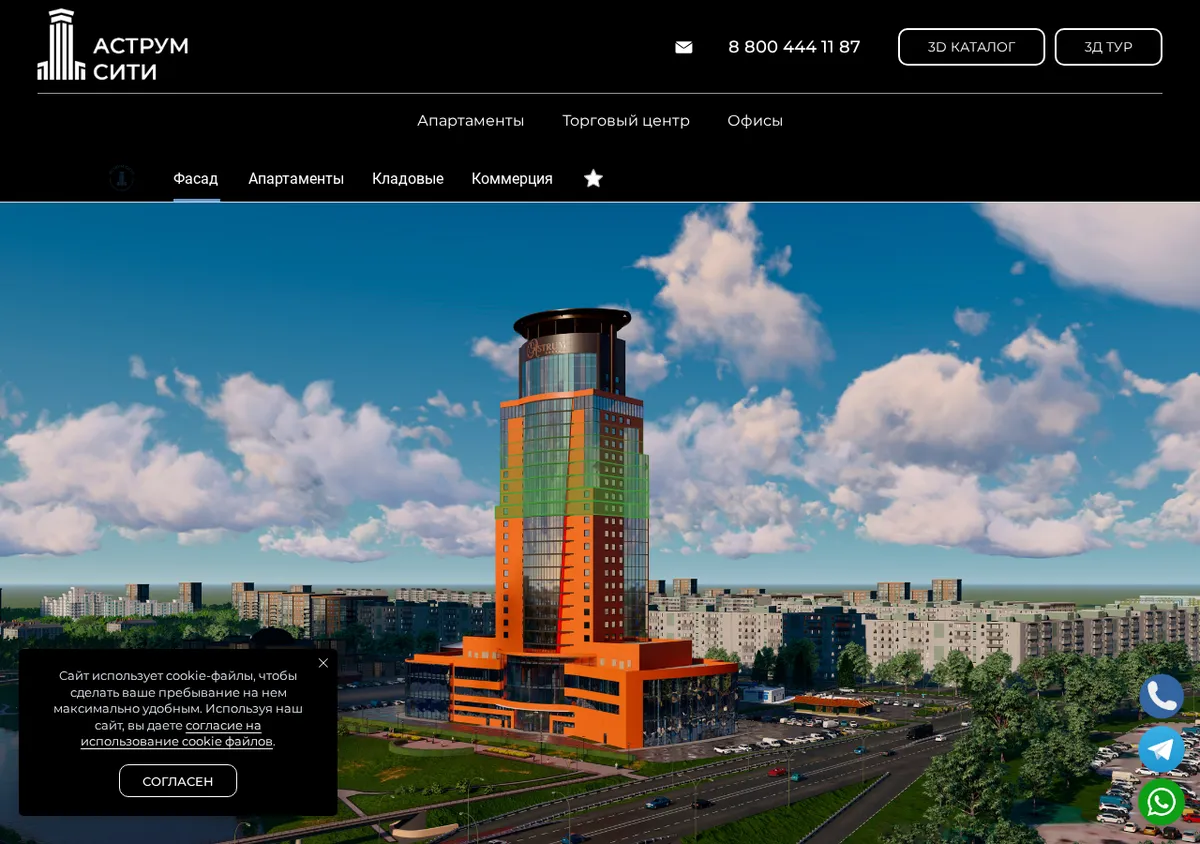Screen dimensions: 1200x844
Task: Close the cookie notice with X
Action: (323, 663)
